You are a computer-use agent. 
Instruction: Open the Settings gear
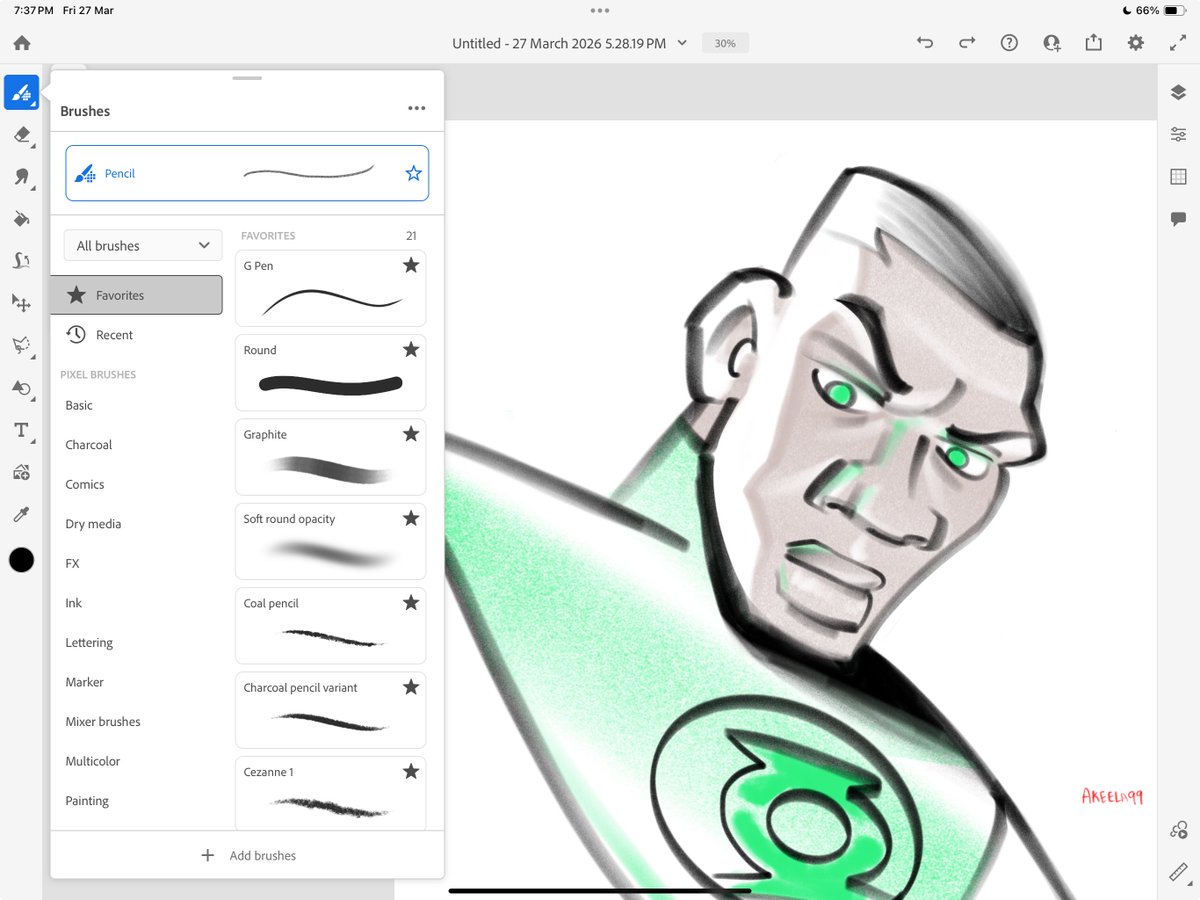point(1135,43)
